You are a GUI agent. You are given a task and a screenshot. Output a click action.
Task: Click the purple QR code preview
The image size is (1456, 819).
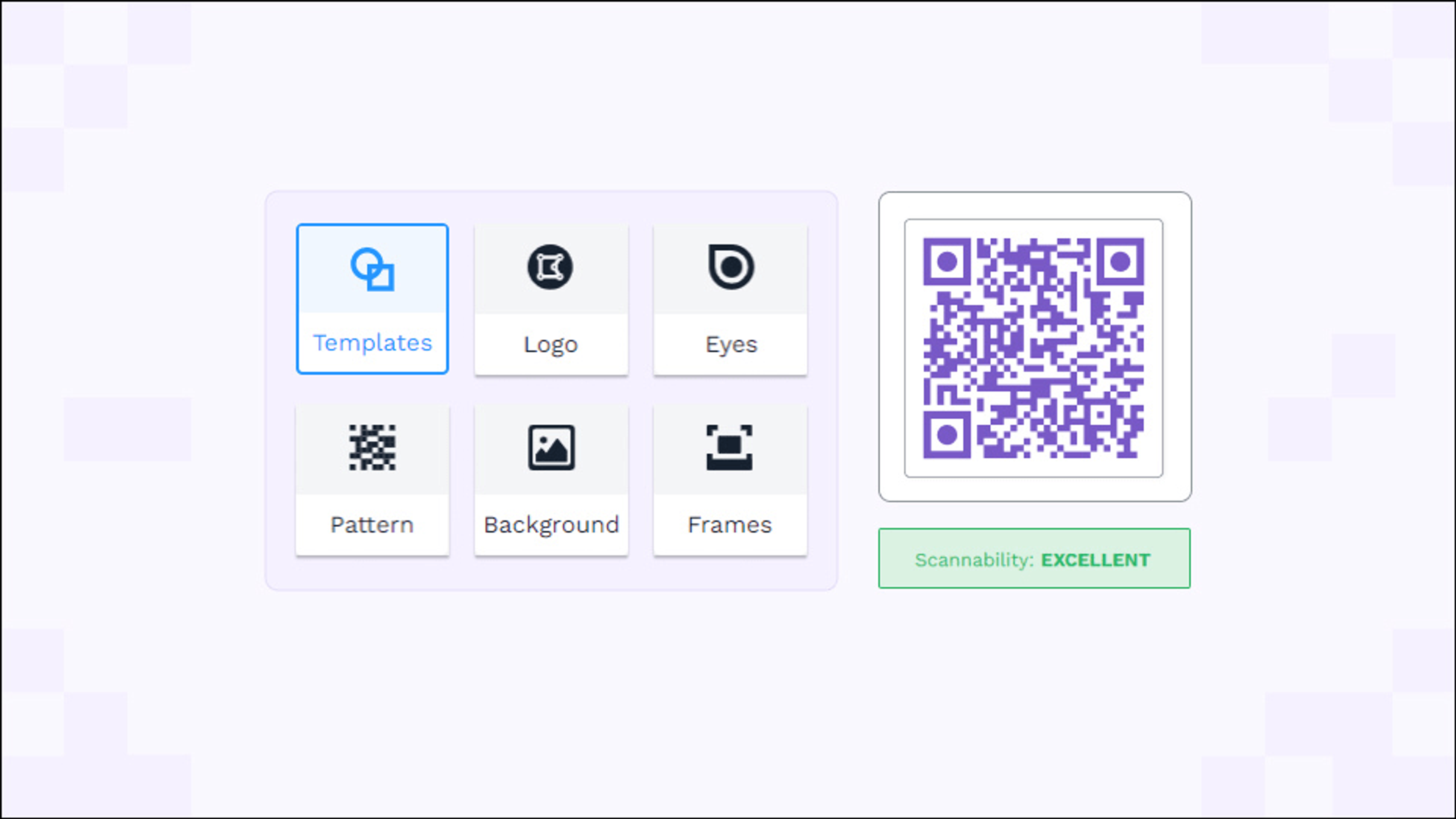pos(1033,348)
